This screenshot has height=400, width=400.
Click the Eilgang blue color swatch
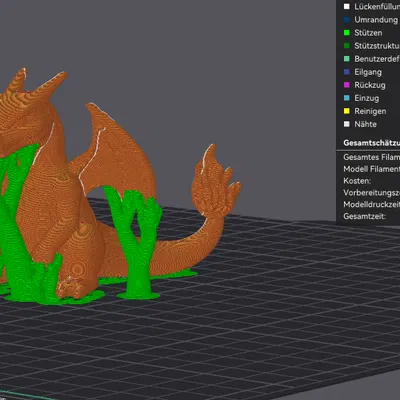[x=347, y=72]
